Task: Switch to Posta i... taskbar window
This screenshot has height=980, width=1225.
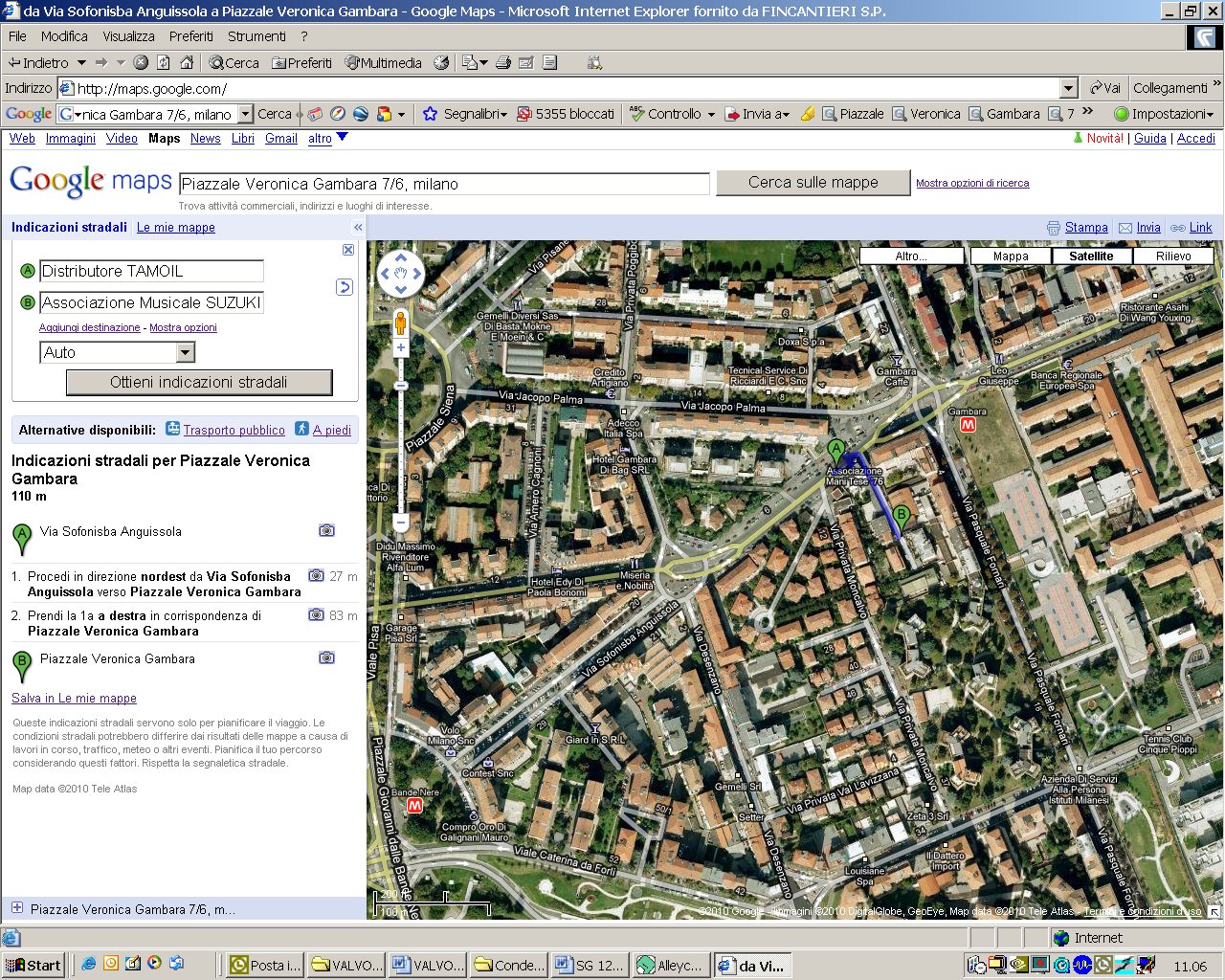Action: 266,965
